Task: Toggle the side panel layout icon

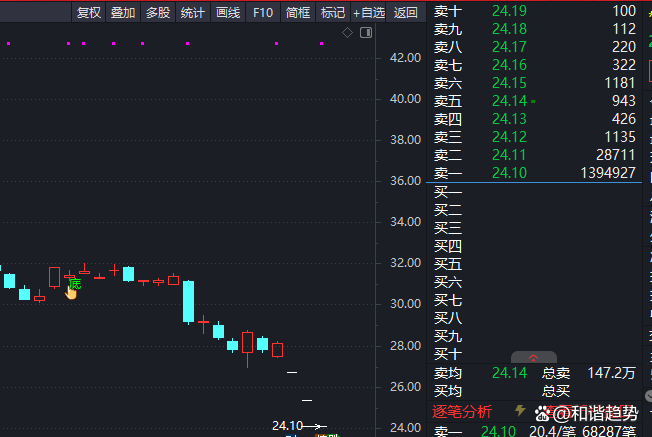Action: pyautogui.click(x=366, y=32)
